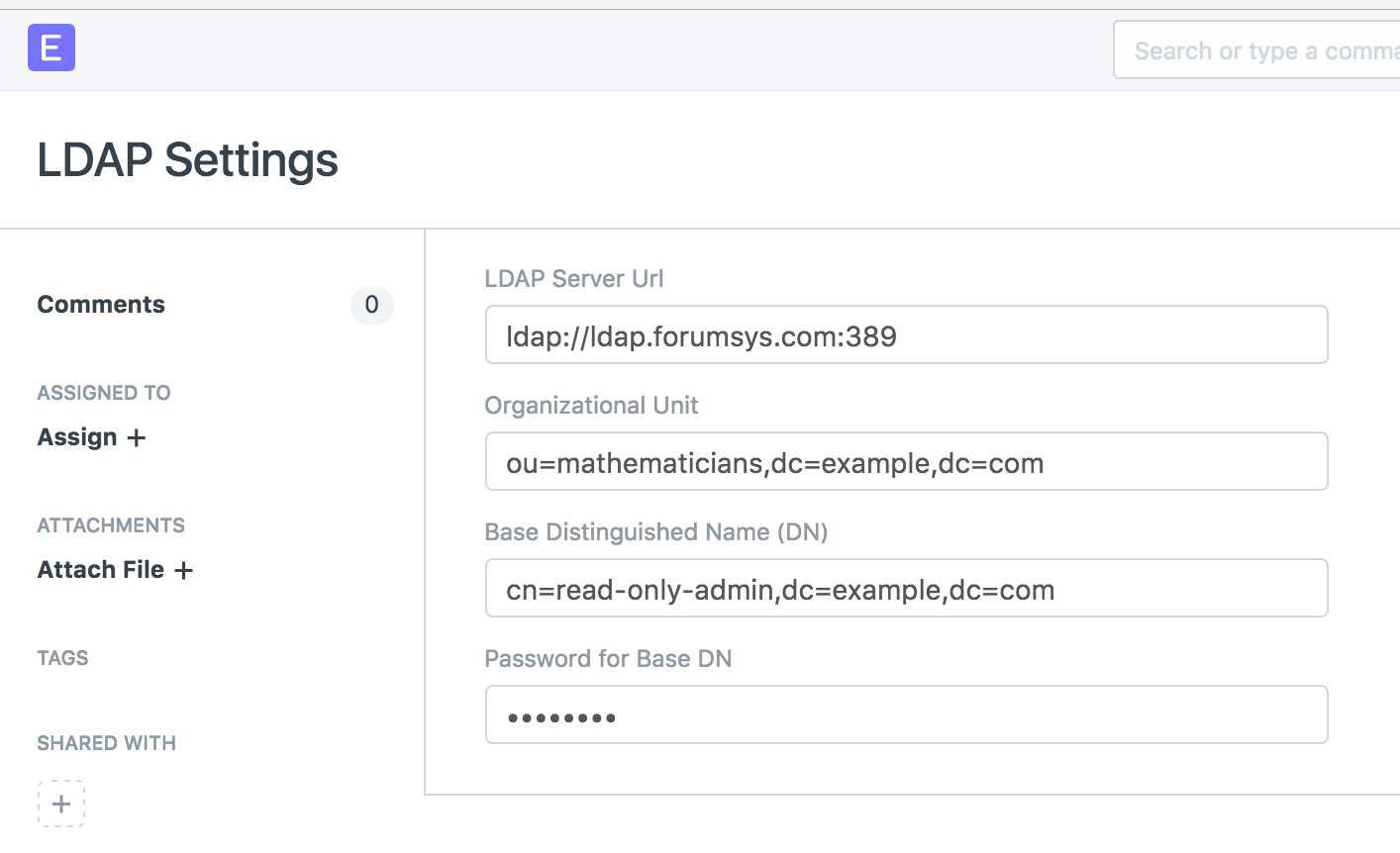Open the Comments section in sidebar
Screen dimensions: 1400x853
(x=101, y=305)
